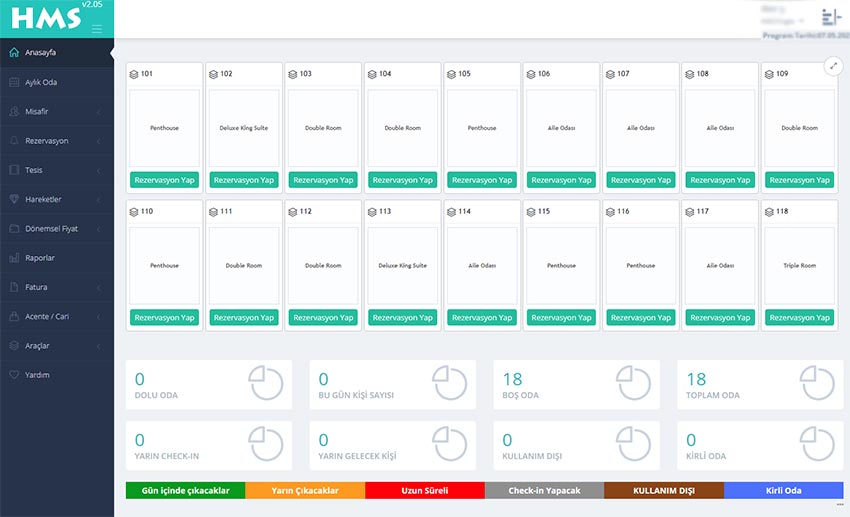The width and height of the screenshot is (850, 517).
Task: Click Rezervasyon Yap for room 118
Action: [800, 318]
